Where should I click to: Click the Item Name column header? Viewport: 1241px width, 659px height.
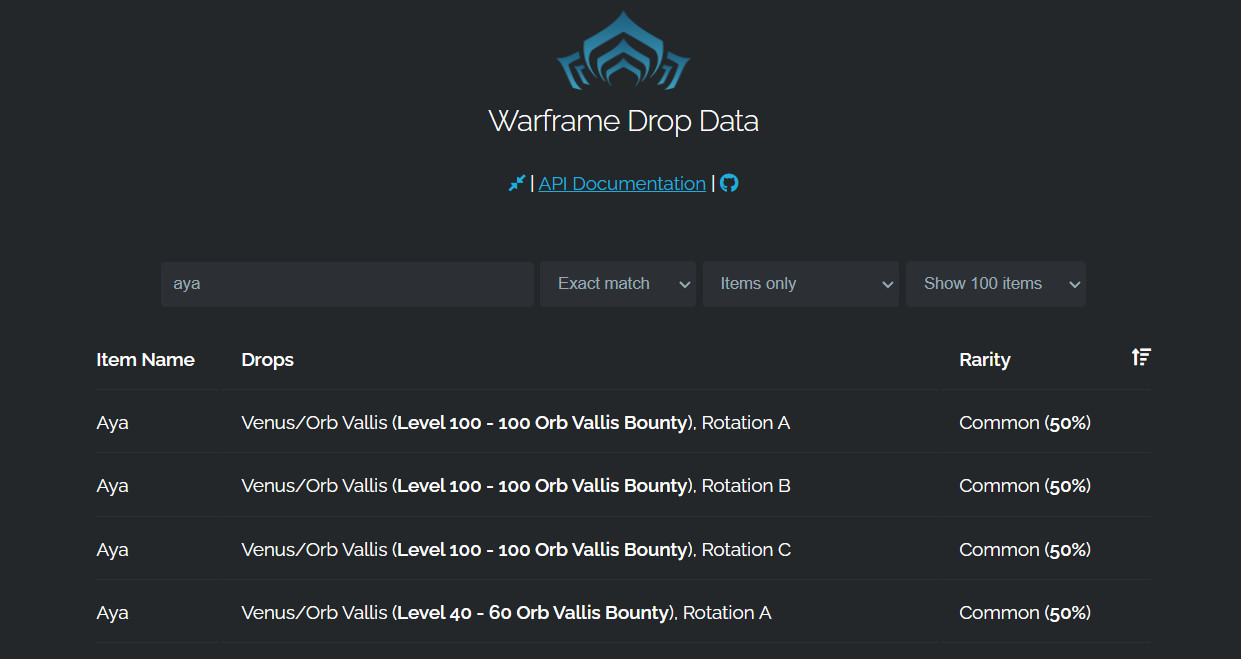[145, 360]
